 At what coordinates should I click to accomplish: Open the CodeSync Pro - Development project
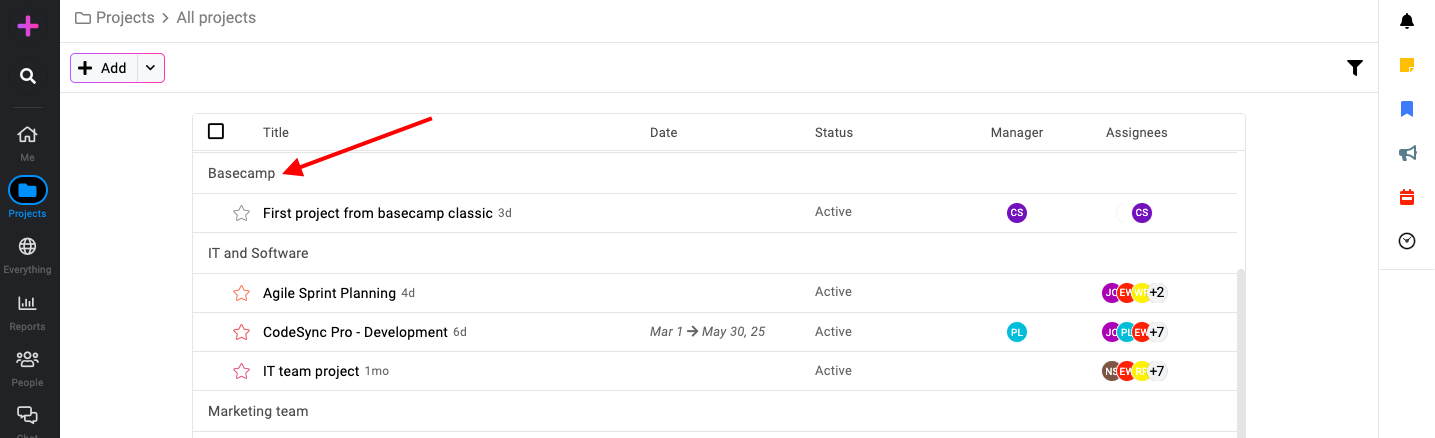(355, 332)
